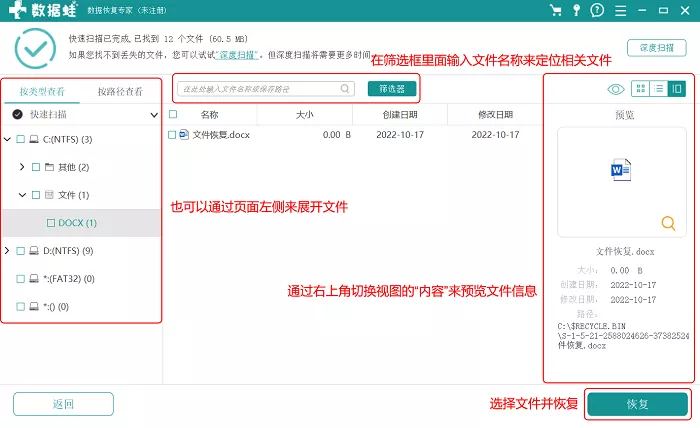
Task: Toggle the eye preview icon
Action: pyautogui.click(x=616, y=89)
